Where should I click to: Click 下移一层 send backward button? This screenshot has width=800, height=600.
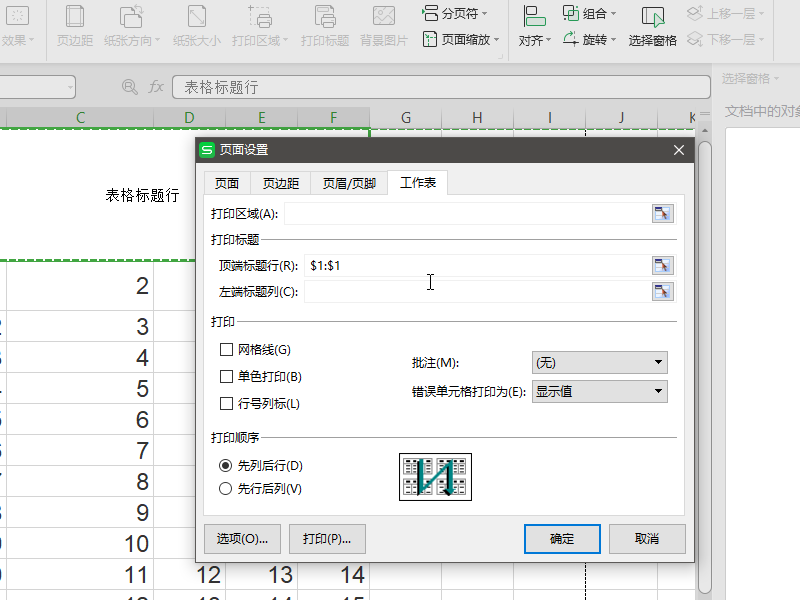[725, 39]
